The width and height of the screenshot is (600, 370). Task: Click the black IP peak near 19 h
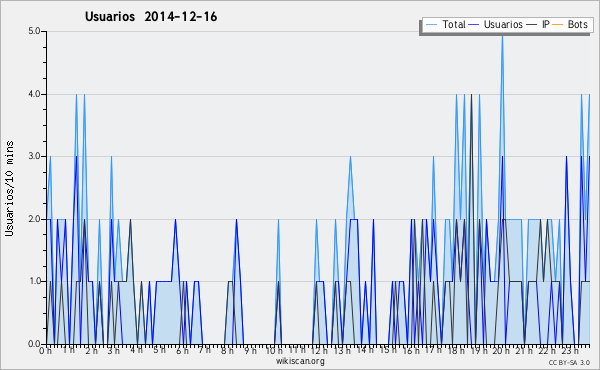[471, 95]
